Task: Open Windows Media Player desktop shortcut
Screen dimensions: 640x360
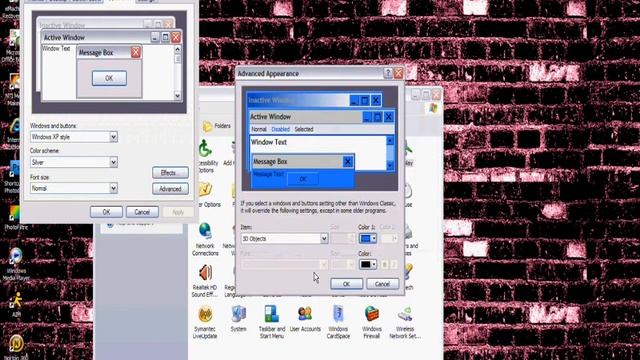Action: click(x=16, y=264)
